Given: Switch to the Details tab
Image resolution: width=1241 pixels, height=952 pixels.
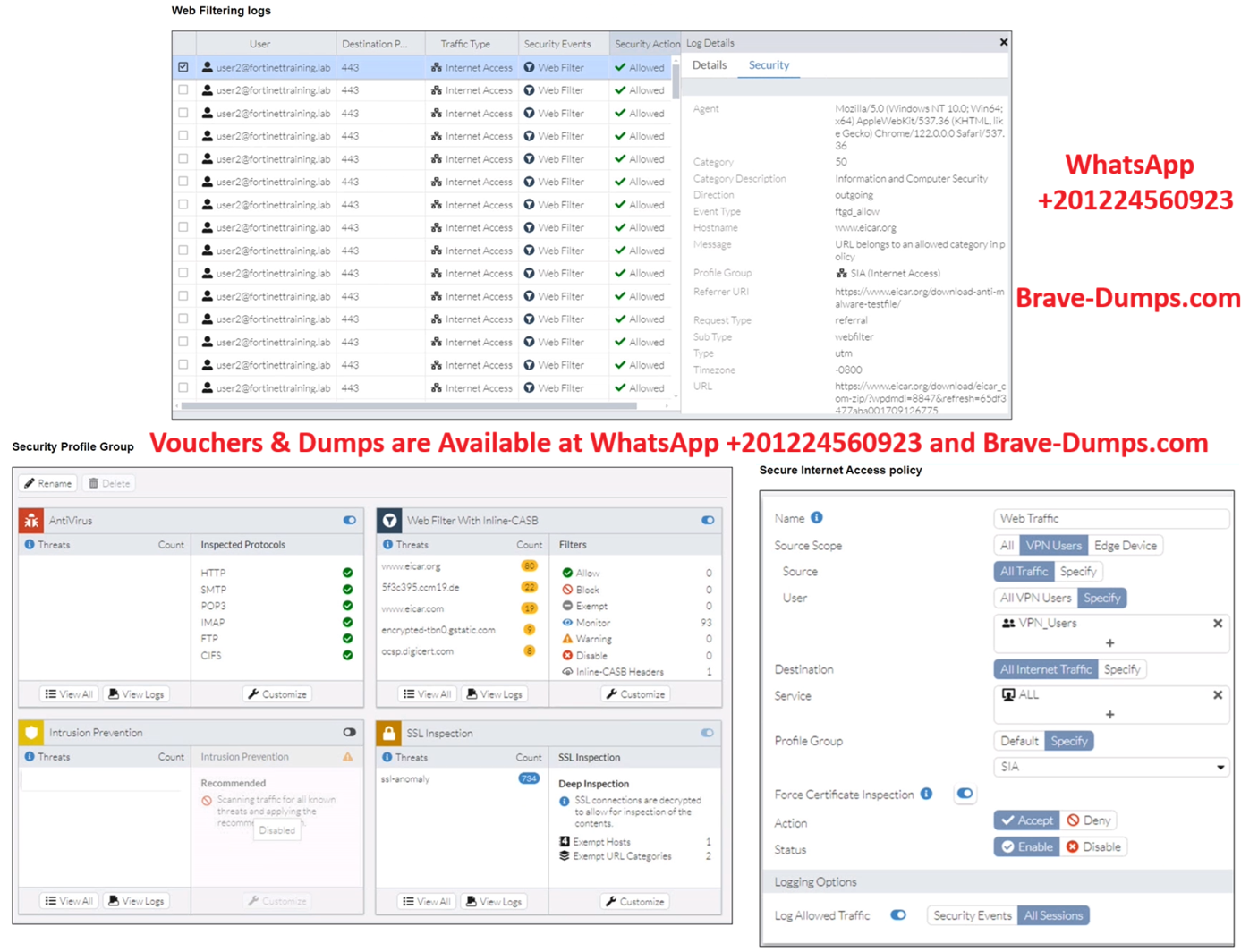Looking at the screenshot, I should tap(710, 65).
